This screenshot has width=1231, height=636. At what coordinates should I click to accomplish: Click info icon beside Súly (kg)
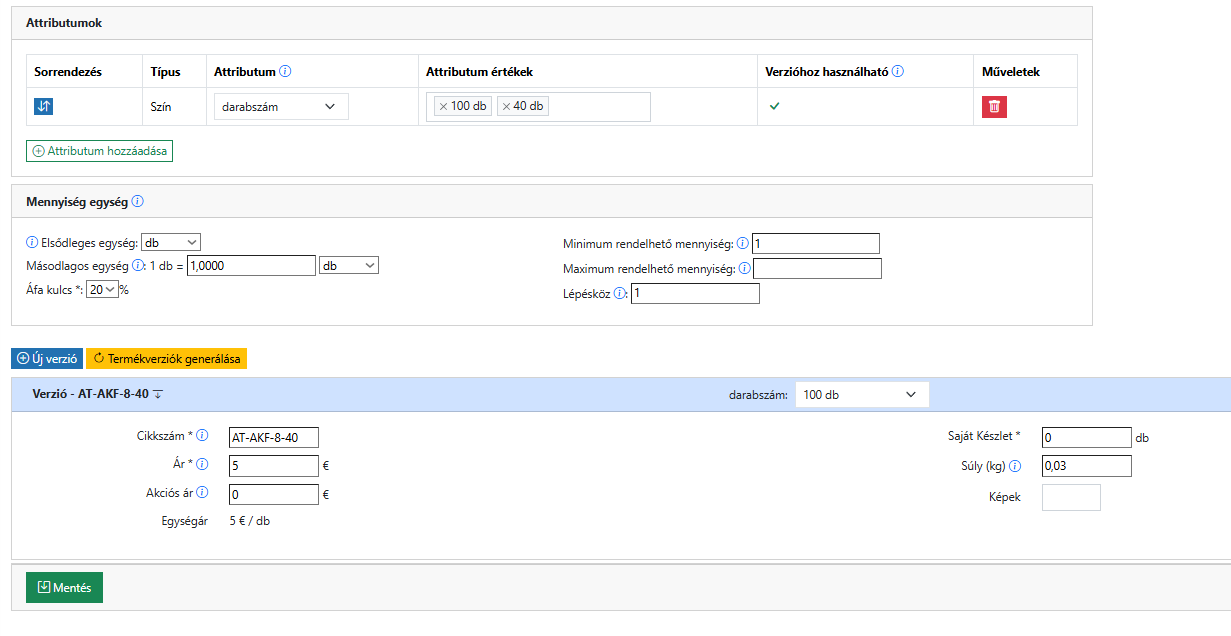pyautogui.click(x=1015, y=466)
